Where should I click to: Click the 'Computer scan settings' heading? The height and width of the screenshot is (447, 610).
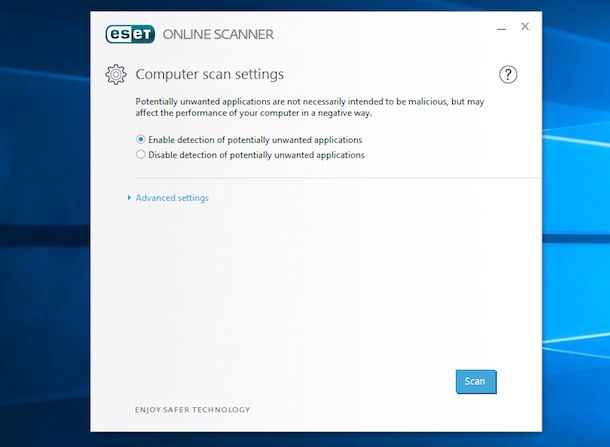(x=210, y=74)
